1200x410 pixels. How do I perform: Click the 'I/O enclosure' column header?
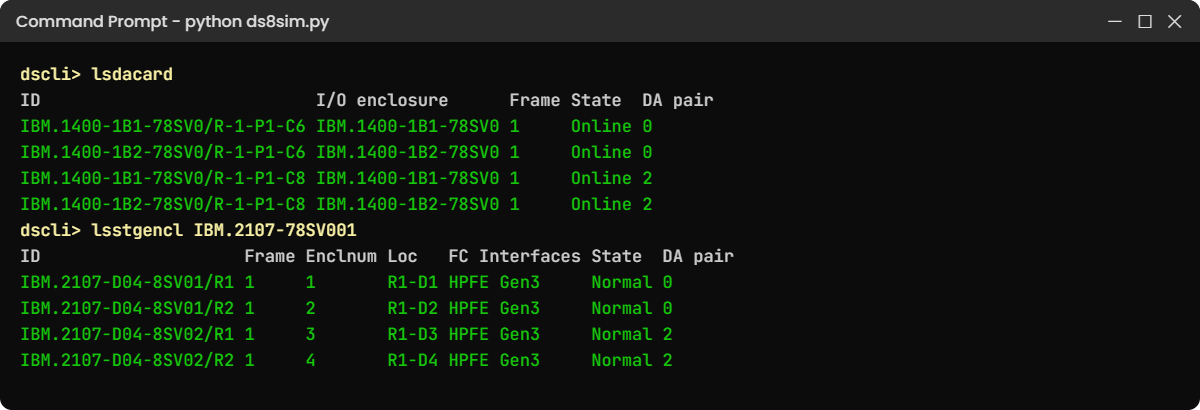click(x=382, y=101)
